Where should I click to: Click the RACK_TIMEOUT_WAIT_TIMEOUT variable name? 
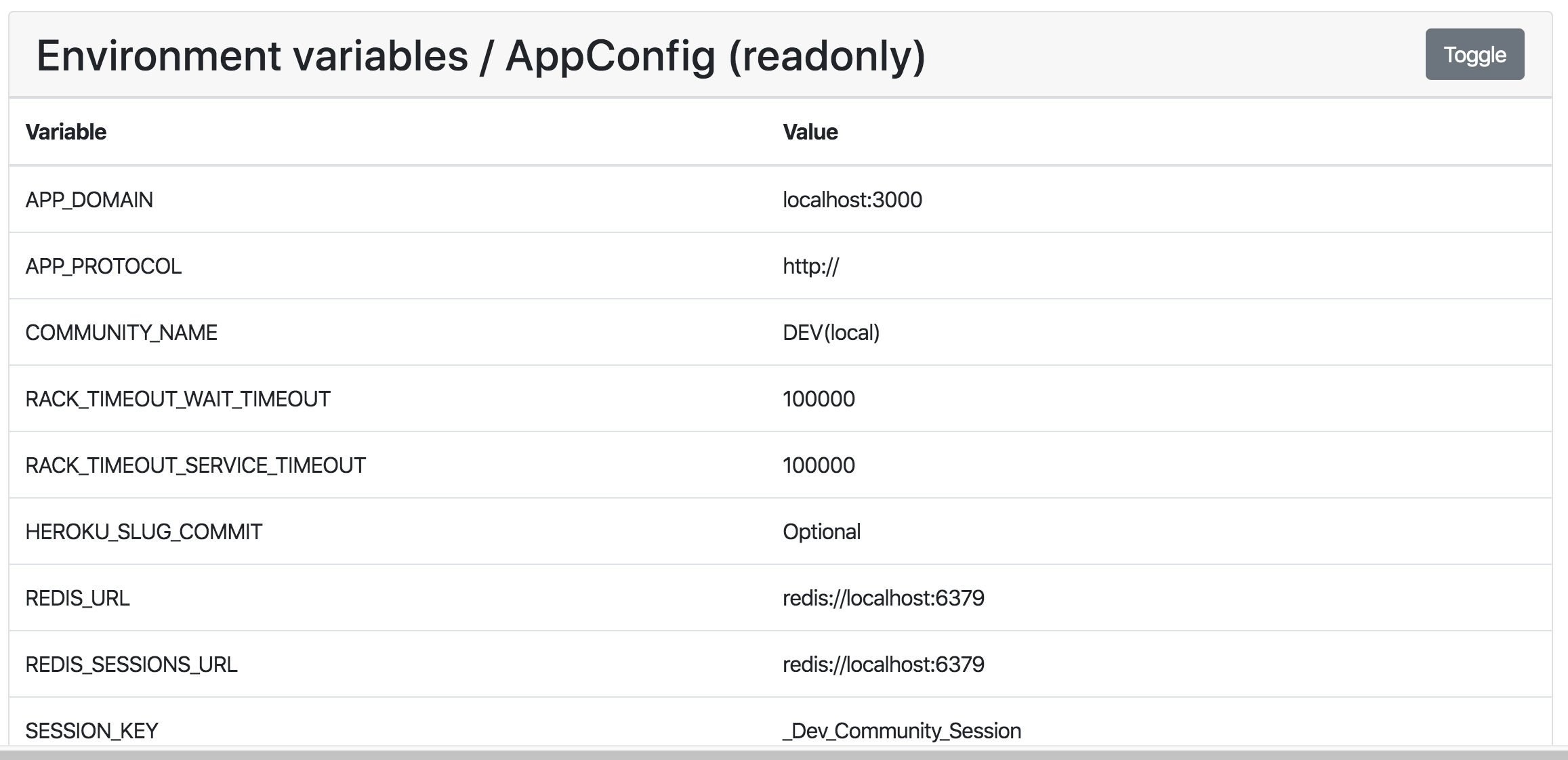(x=178, y=399)
